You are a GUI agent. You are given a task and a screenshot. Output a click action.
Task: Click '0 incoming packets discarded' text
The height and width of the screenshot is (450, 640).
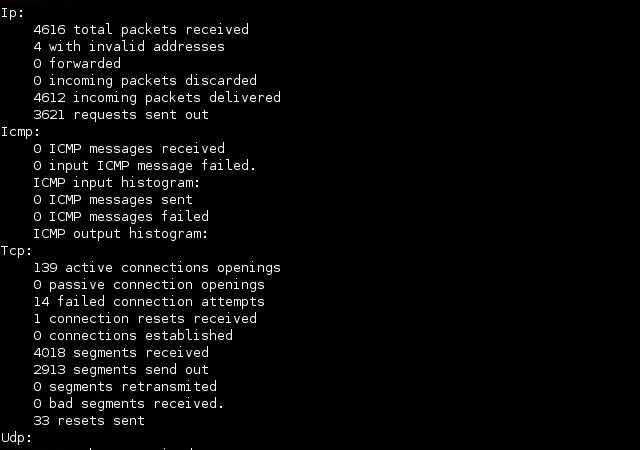145,80
